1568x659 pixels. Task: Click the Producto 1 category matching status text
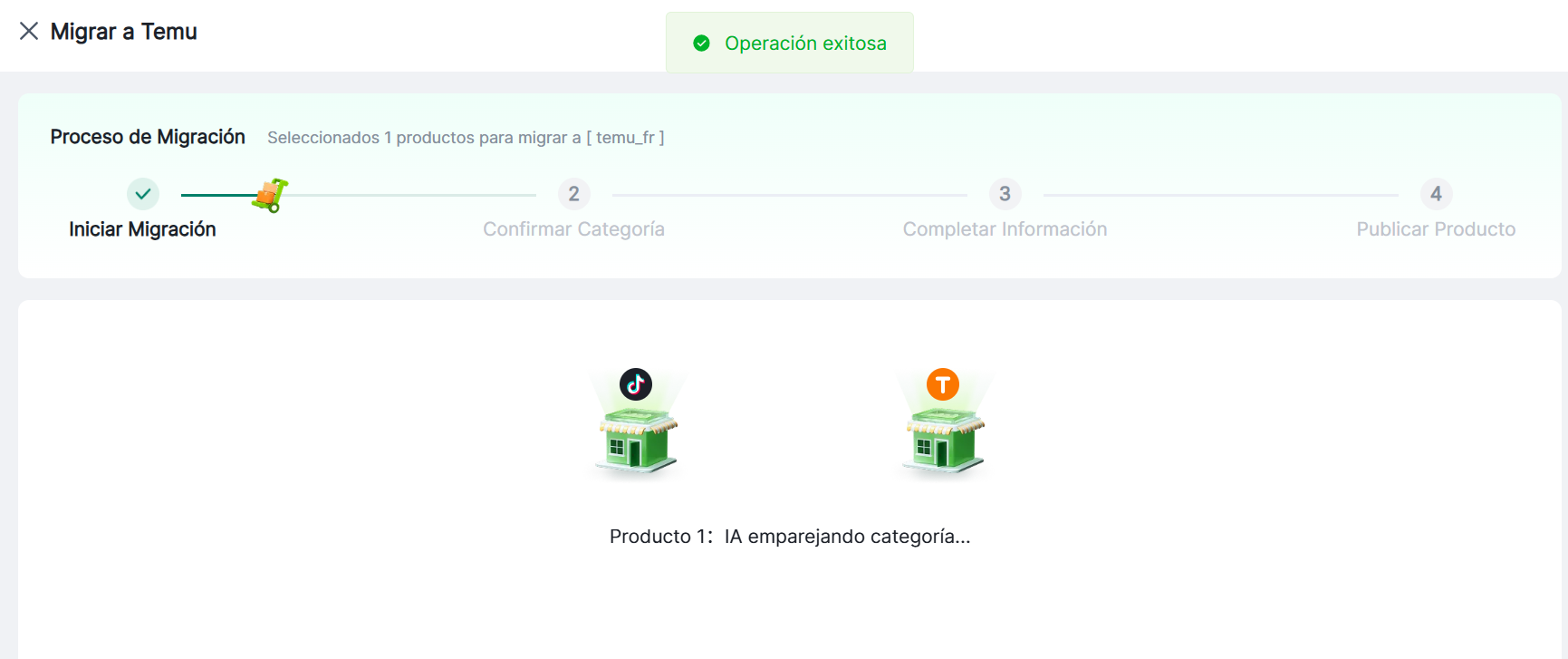(790, 537)
